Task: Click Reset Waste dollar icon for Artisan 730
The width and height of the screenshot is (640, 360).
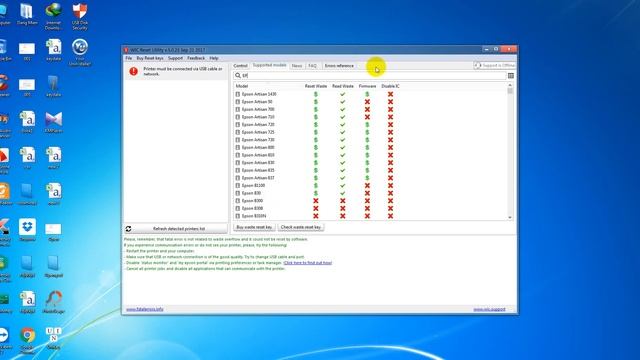Action: point(316,140)
